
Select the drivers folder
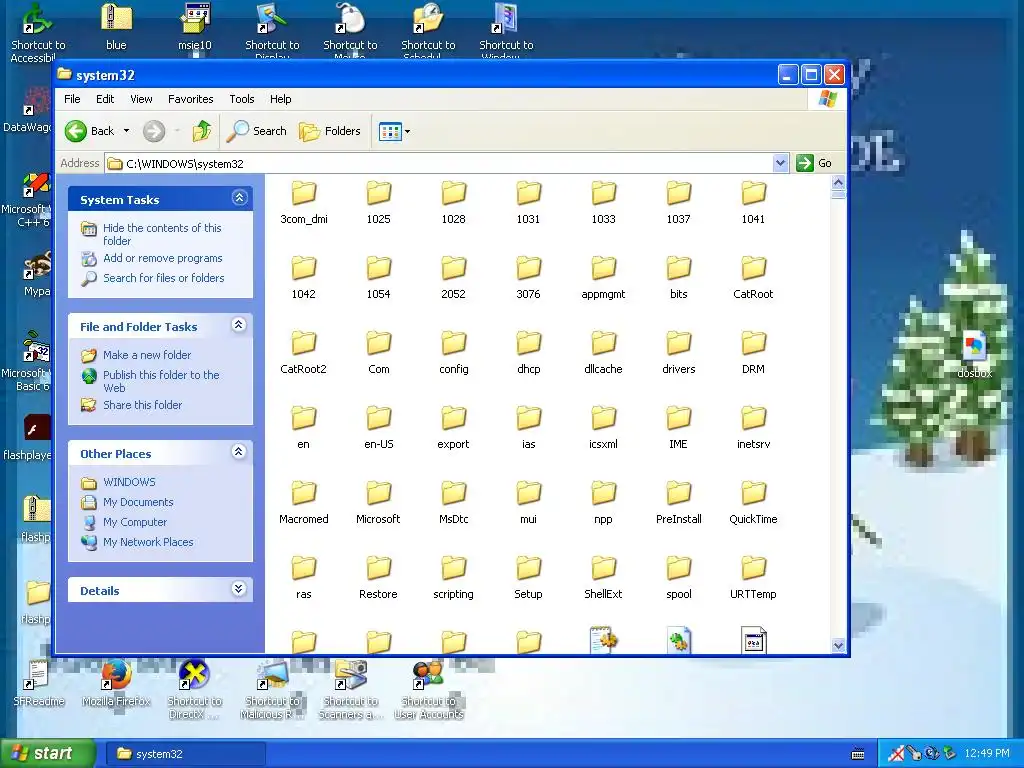click(679, 353)
